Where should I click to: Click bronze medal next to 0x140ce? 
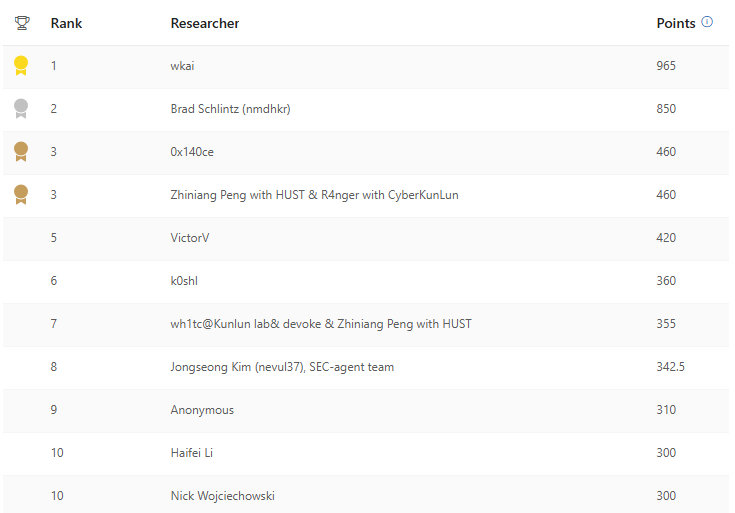(x=21, y=152)
